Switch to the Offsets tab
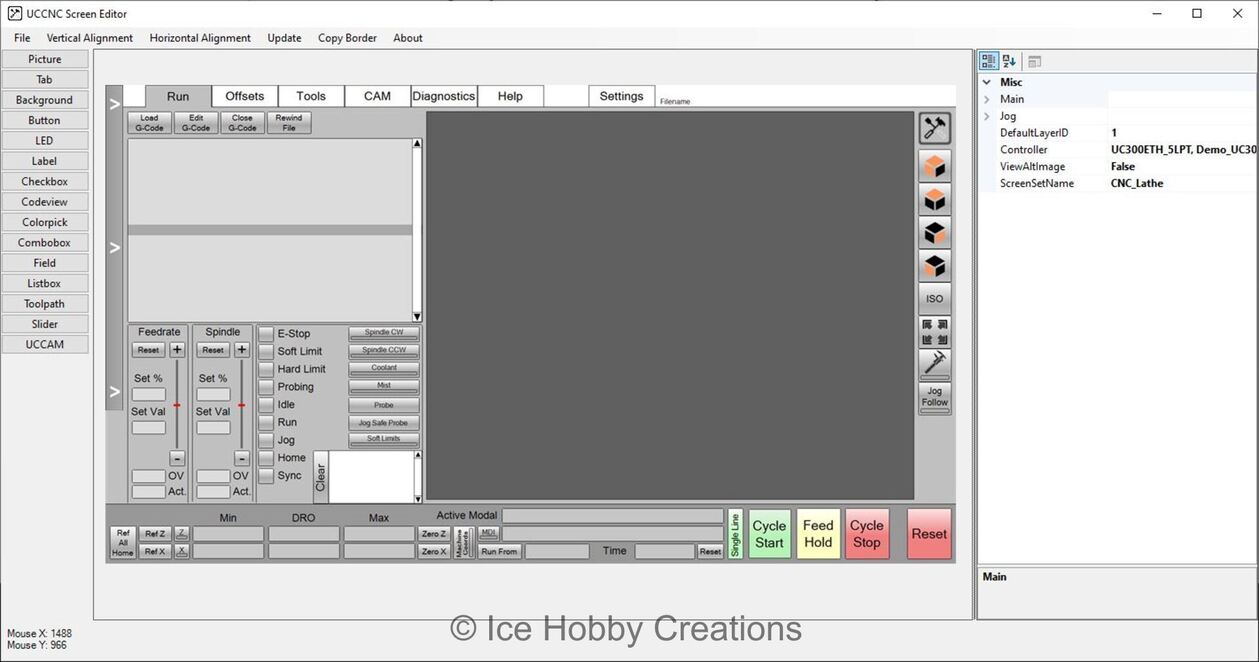The image size is (1259, 662). tap(245, 96)
